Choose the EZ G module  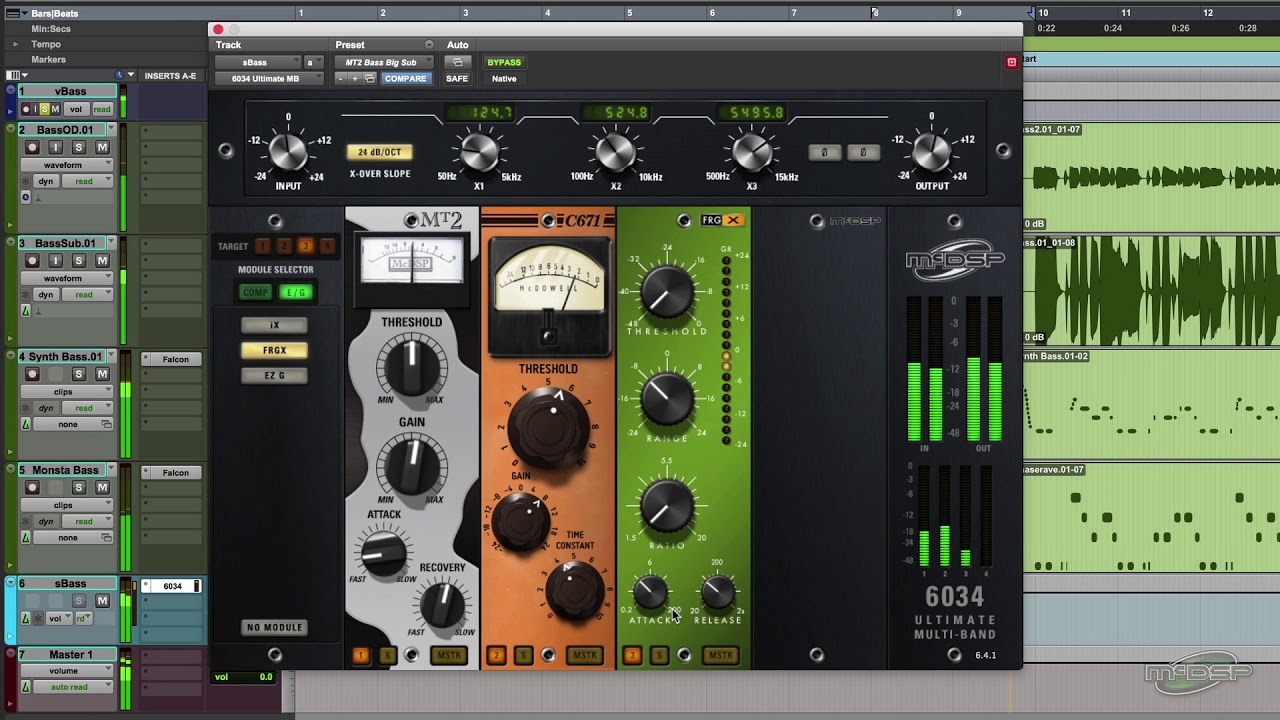[274, 375]
